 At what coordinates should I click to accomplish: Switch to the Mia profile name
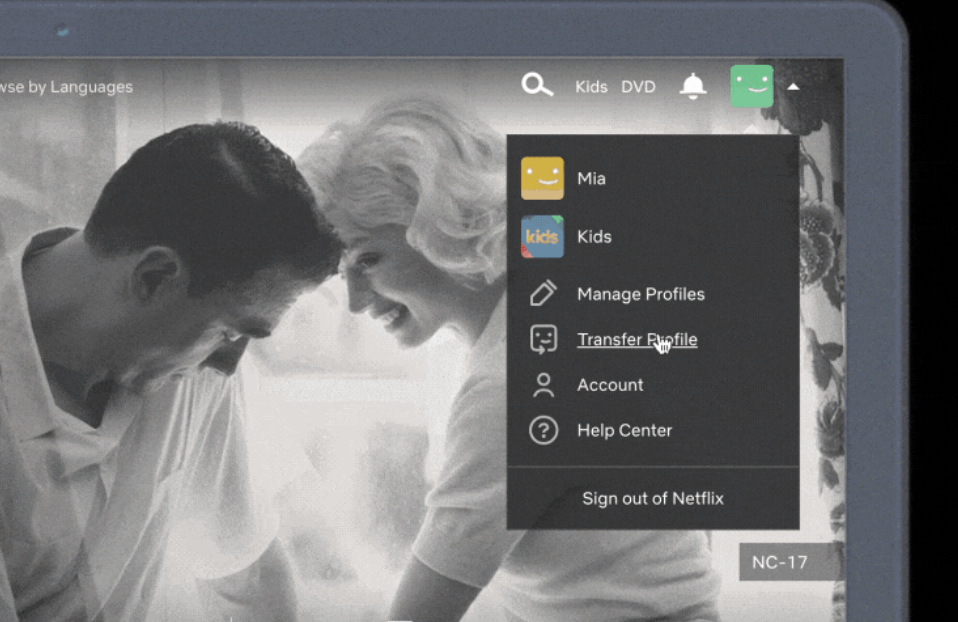click(x=591, y=178)
